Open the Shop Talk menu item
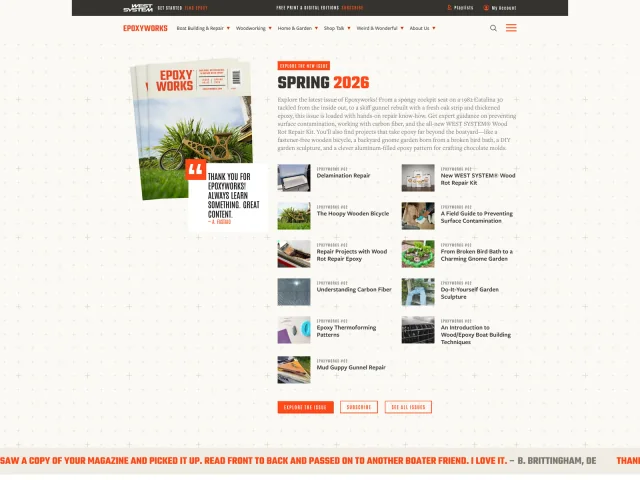Screen dimensions: 640x480 pyautogui.click(x=334, y=28)
